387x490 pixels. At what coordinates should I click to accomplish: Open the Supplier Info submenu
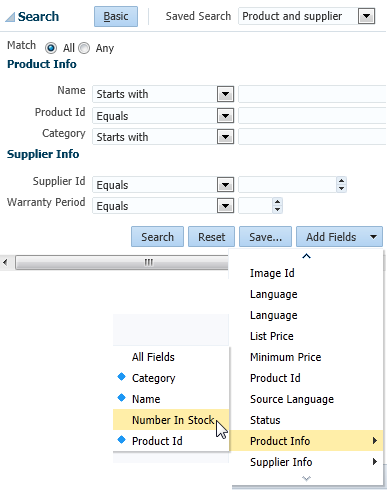(x=307, y=462)
